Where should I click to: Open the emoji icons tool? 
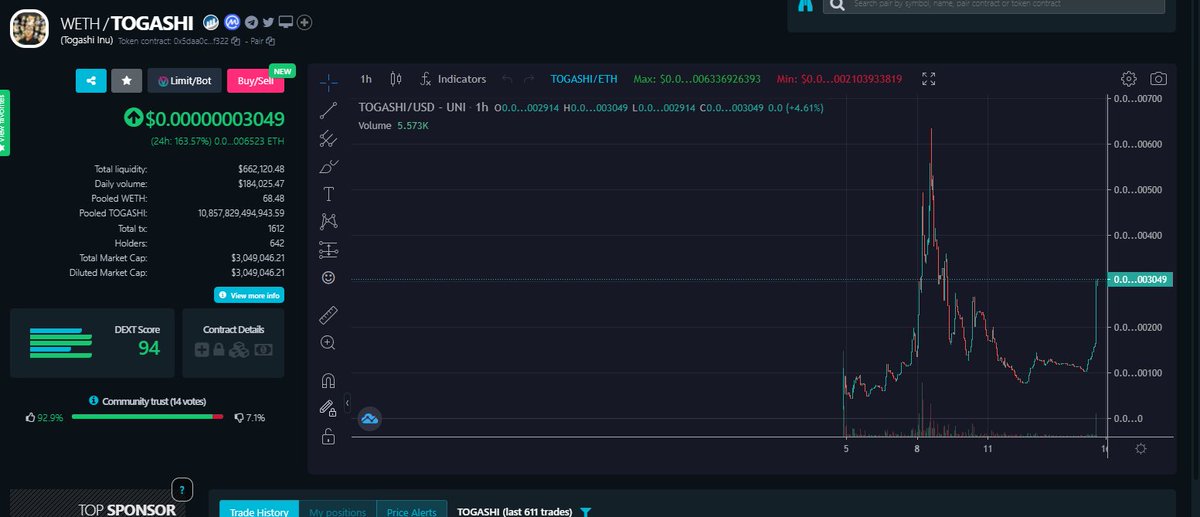point(328,277)
